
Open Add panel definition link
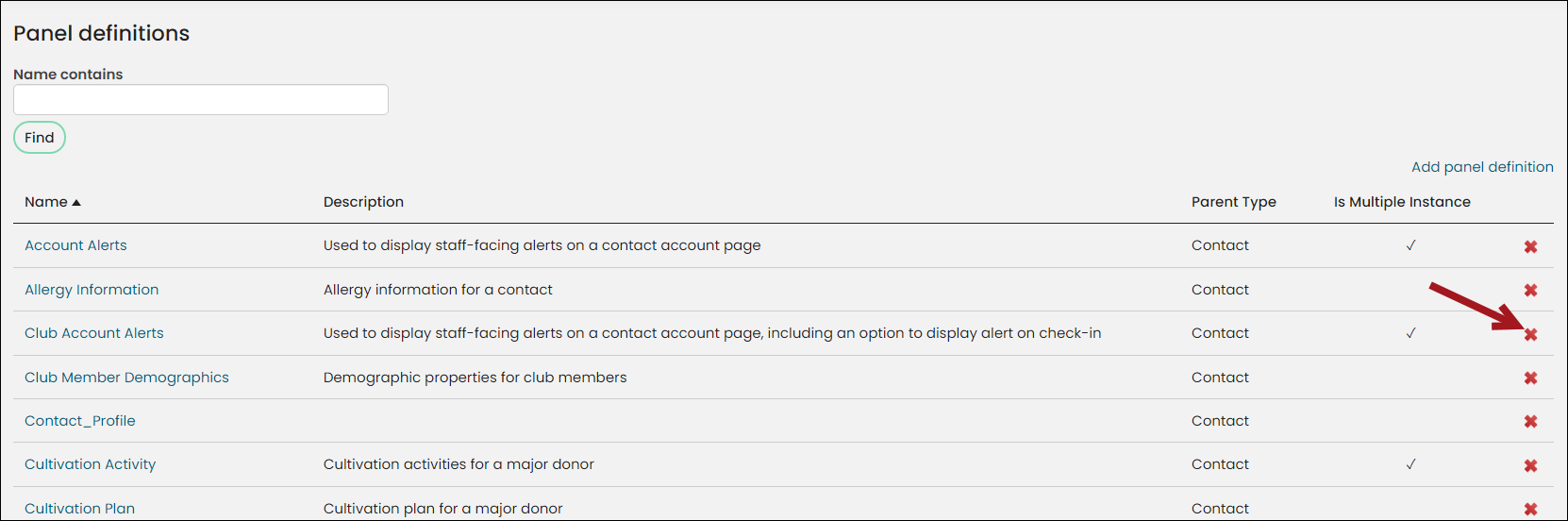[1482, 167]
